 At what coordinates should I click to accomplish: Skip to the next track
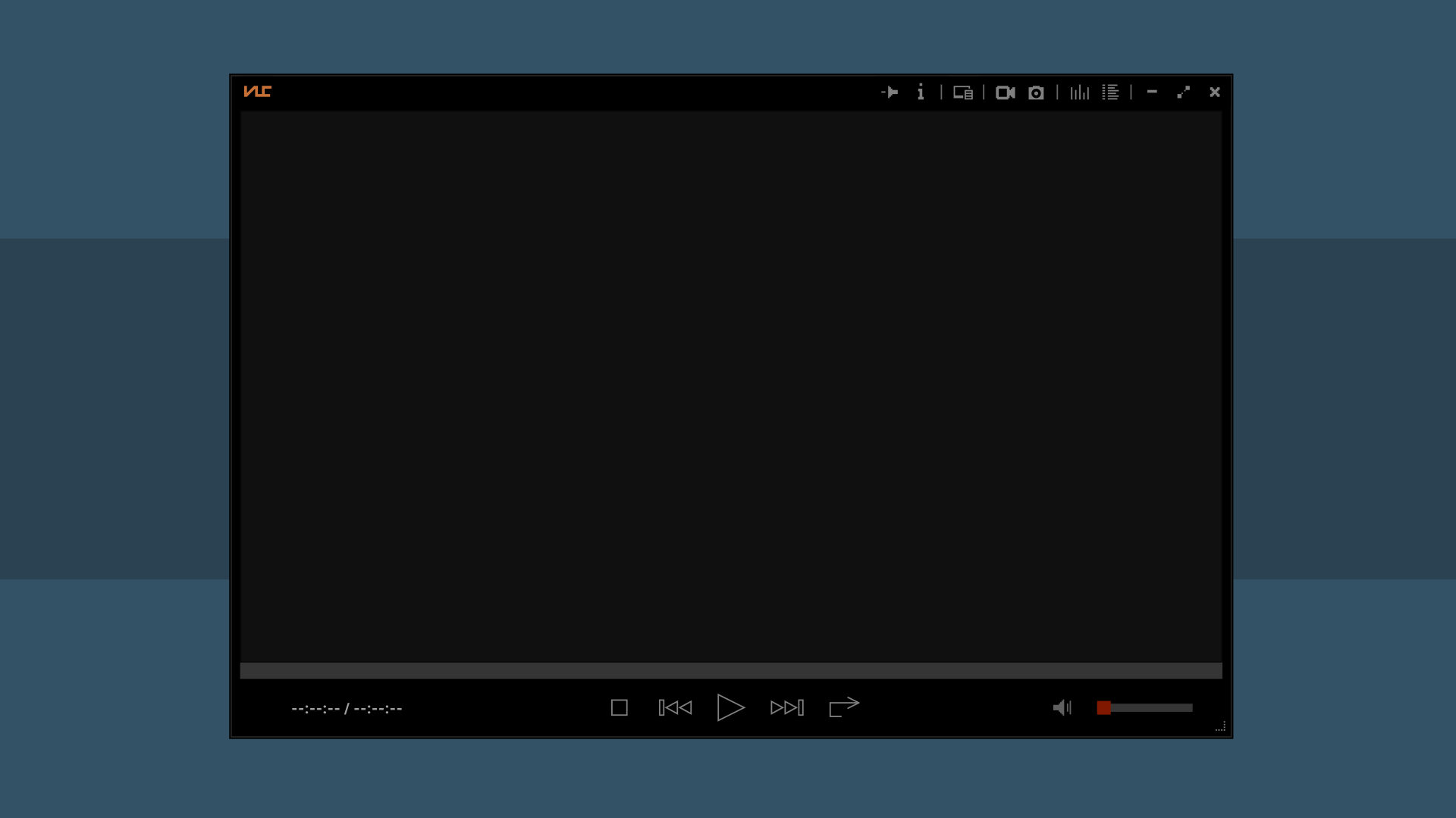(x=786, y=707)
